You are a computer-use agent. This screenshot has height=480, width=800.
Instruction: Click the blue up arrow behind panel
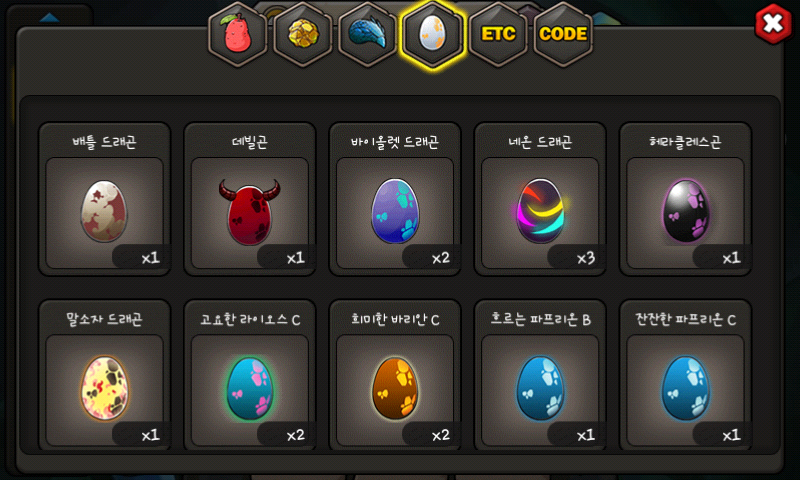point(49,18)
